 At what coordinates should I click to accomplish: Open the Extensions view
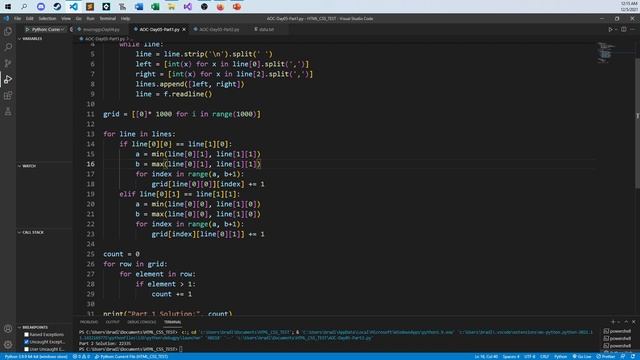[x=8, y=96]
